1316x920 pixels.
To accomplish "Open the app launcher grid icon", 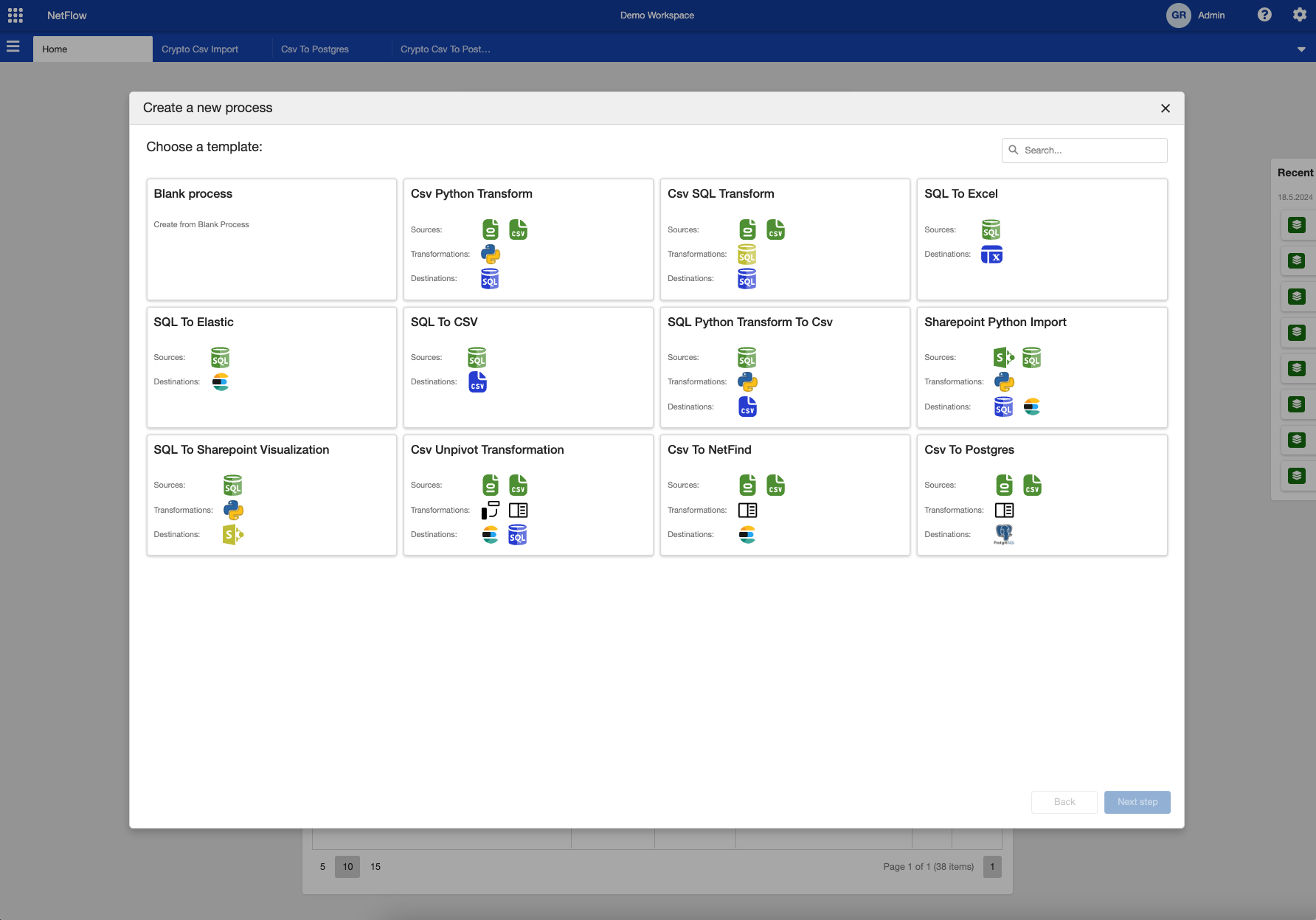I will pyautogui.click(x=15, y=15).
